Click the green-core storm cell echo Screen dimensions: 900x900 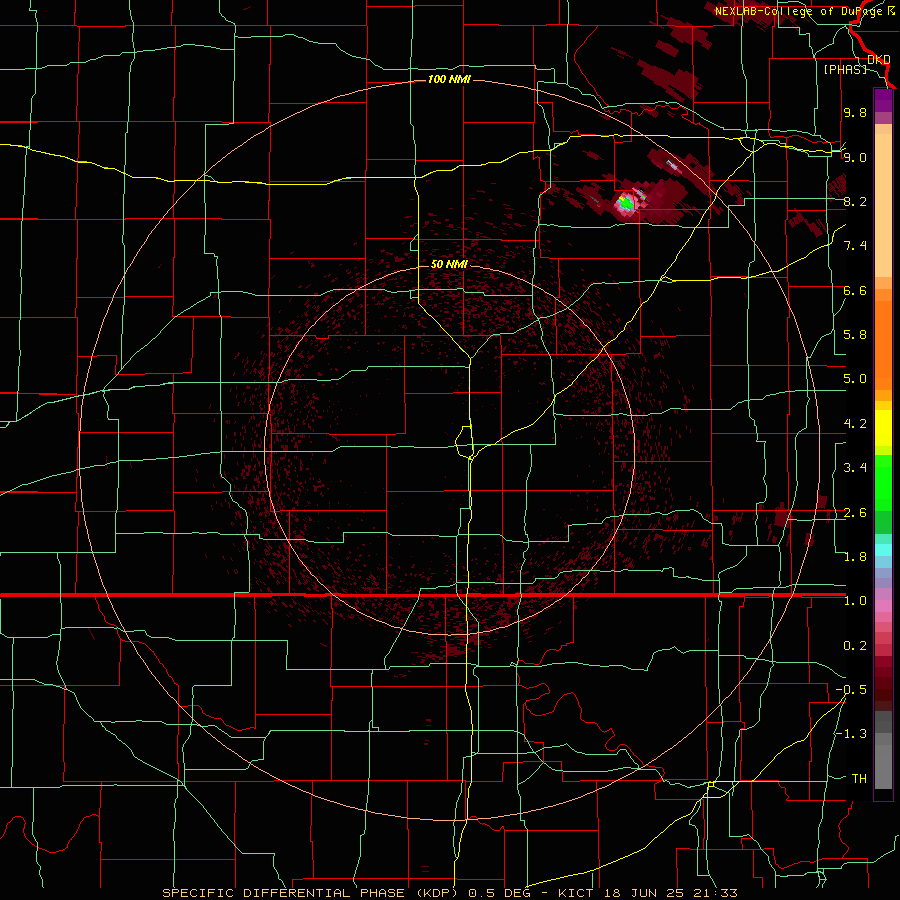(x=626, y=203)
